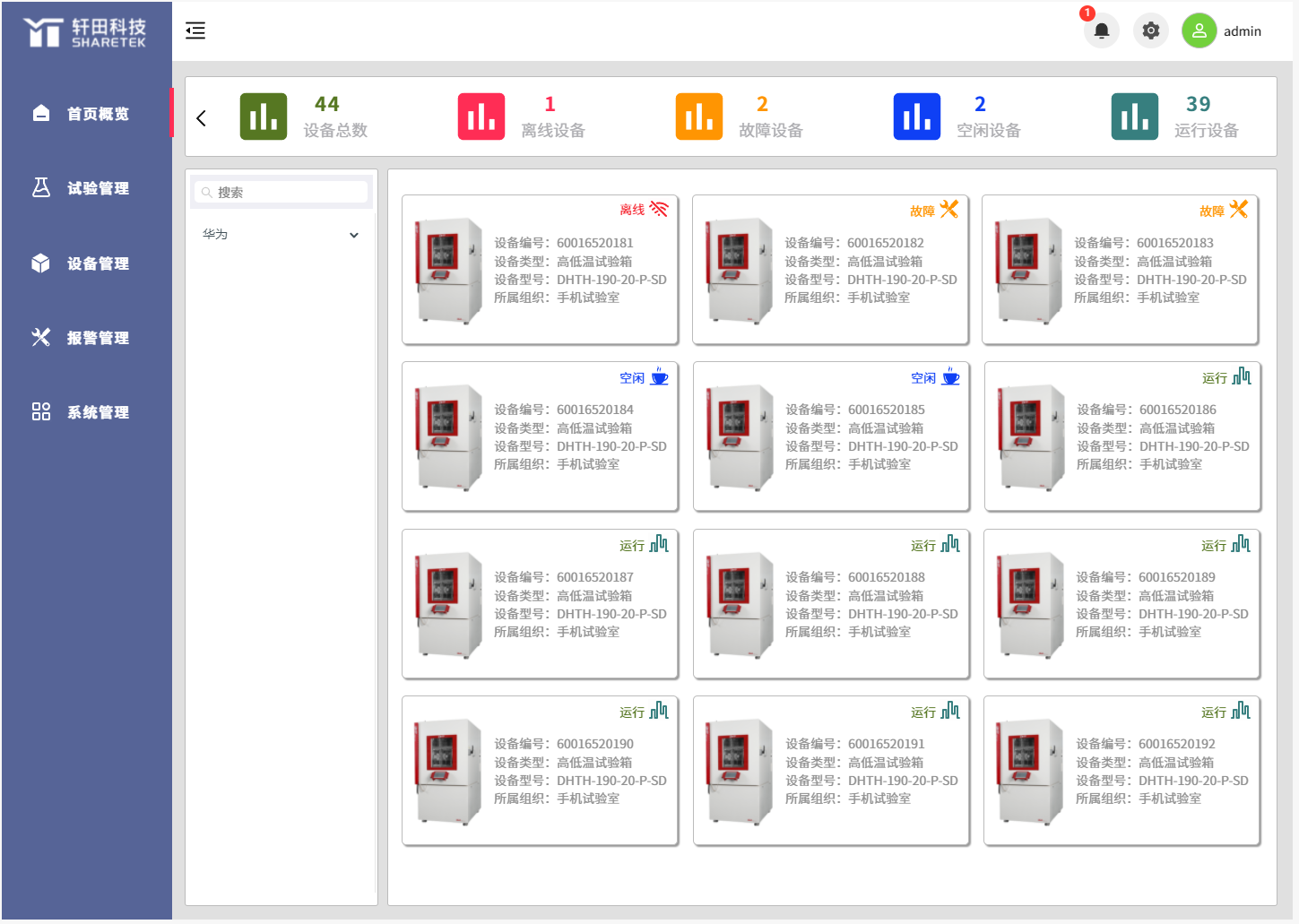Click the offline status icon on device 60016520181
Image resolution: width=1299 pixels, height=924 pixels.
pyautogui.click(x=659, y=209)
